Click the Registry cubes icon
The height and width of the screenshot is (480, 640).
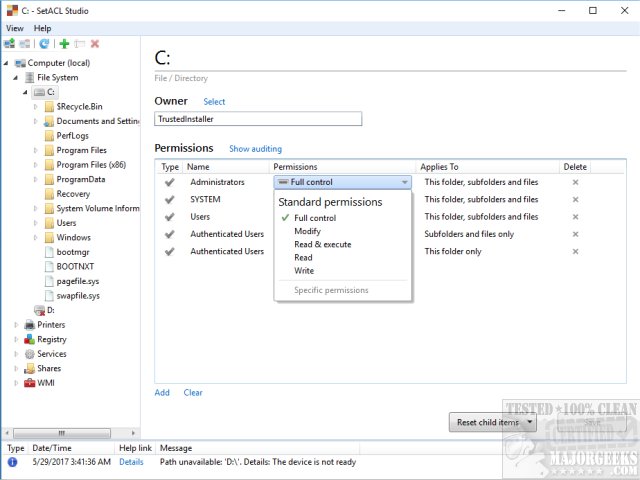click(29, 340)
